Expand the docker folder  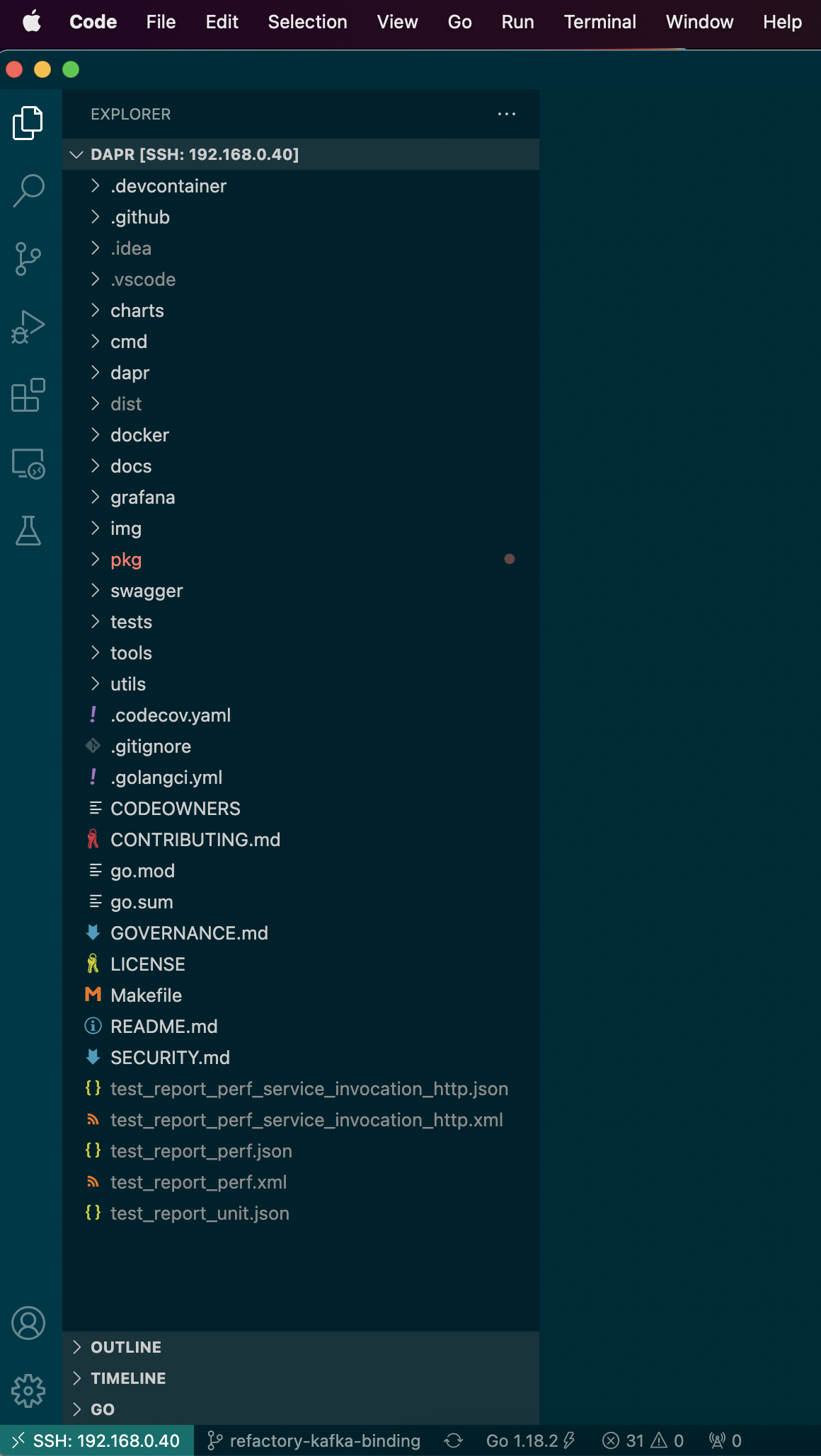point(301,435)
